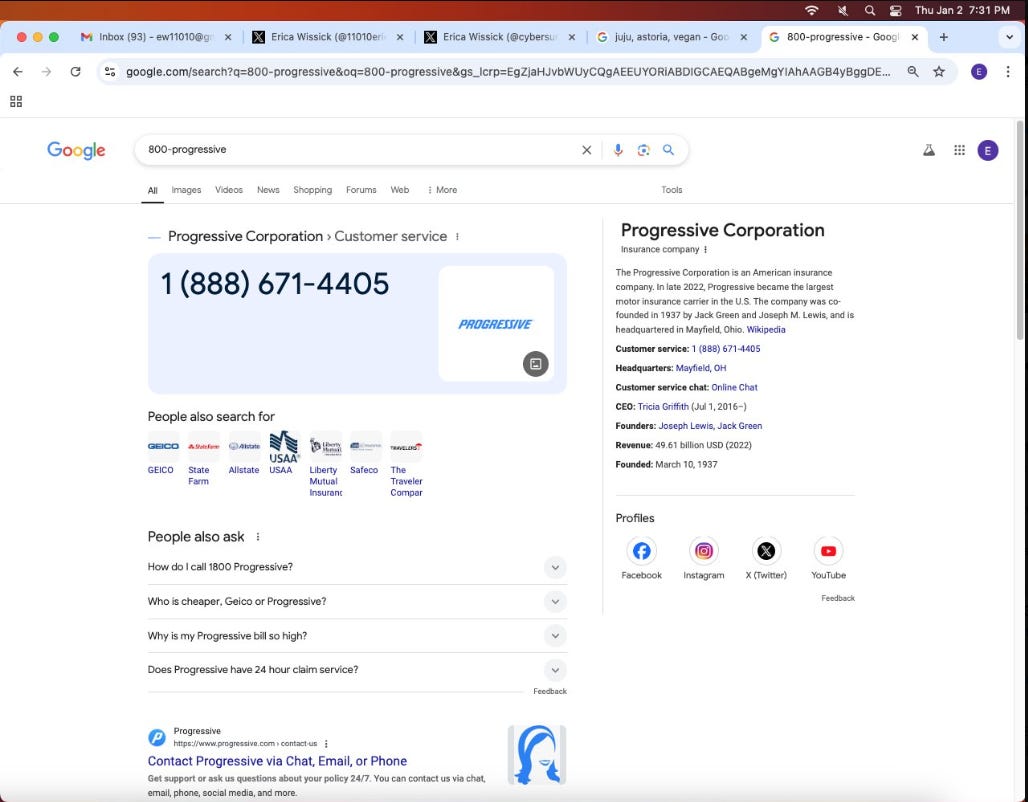Open site information icon in address bar

(110, 71)
